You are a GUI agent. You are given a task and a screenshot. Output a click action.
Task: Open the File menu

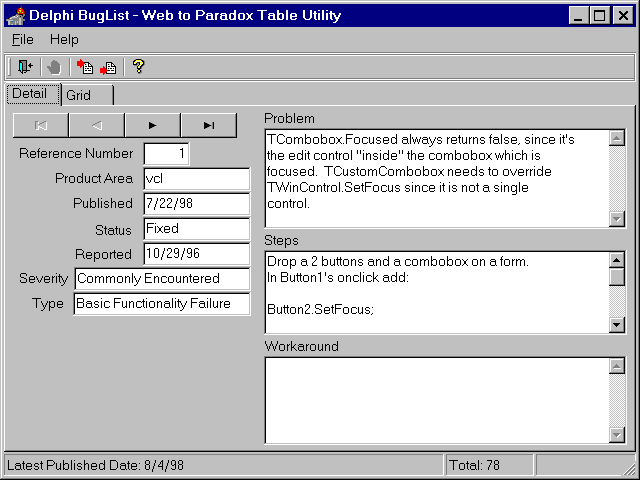pos(22,40)
